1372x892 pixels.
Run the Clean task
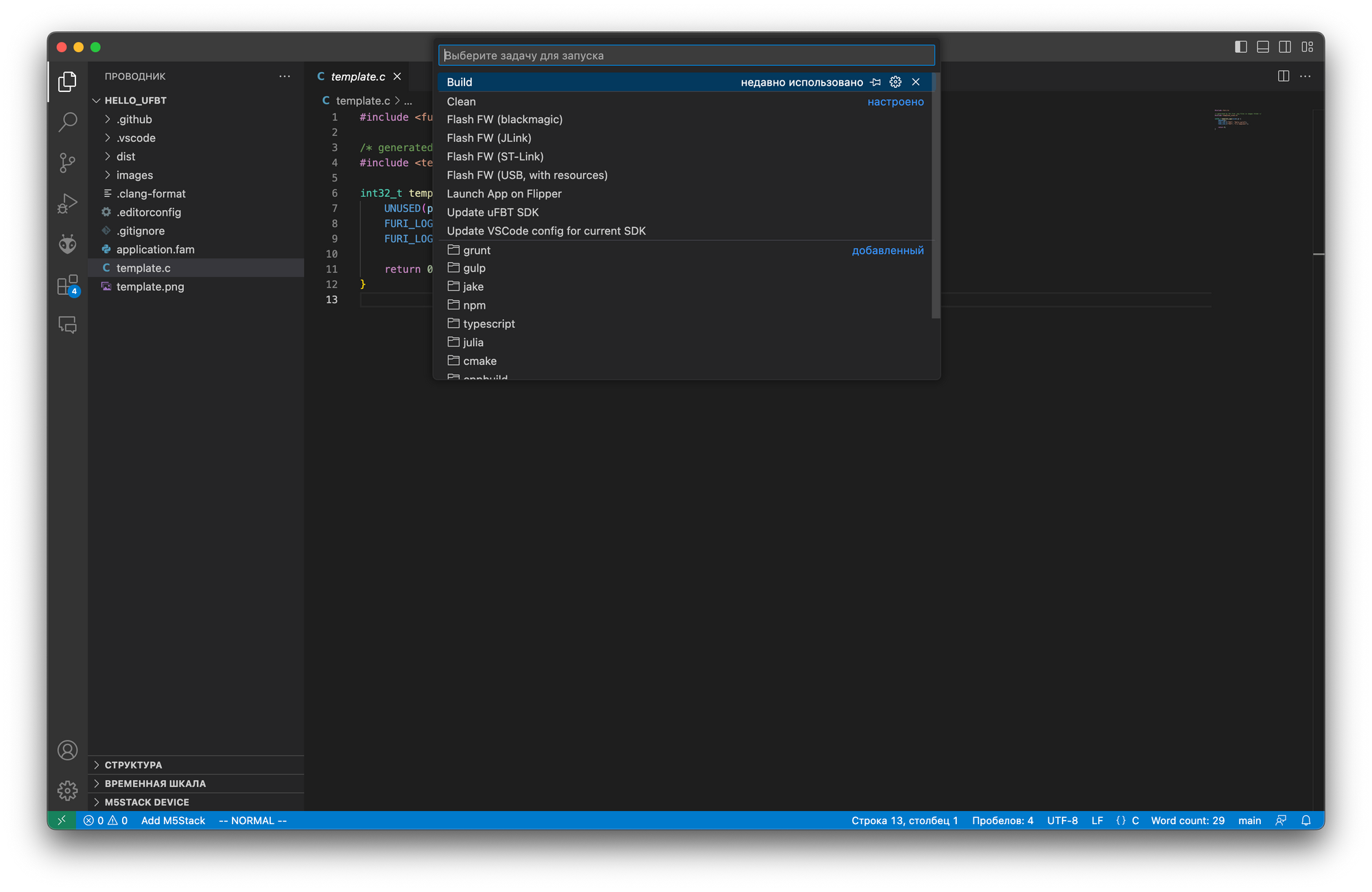pyautogui.click(x=685, y=101)
